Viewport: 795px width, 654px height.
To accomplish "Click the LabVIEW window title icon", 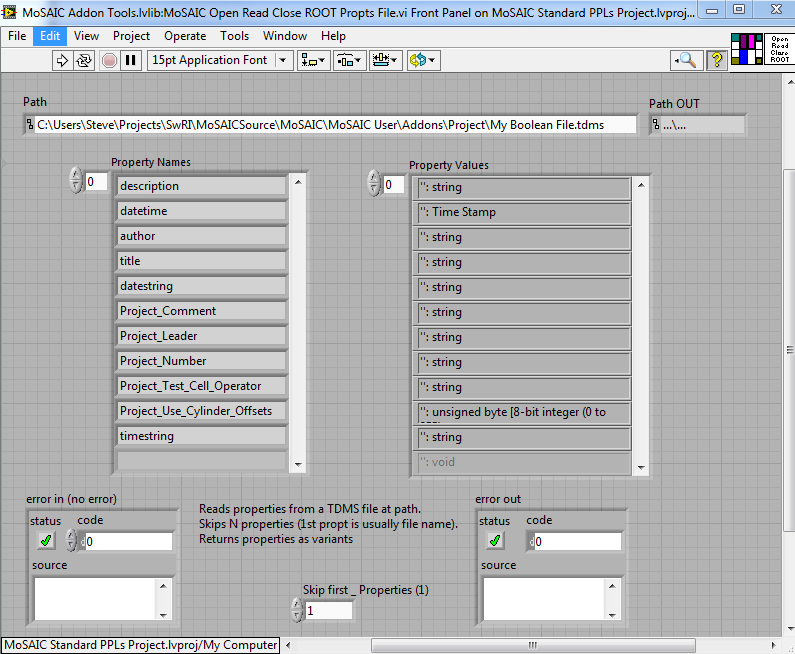I will [9, 12].
